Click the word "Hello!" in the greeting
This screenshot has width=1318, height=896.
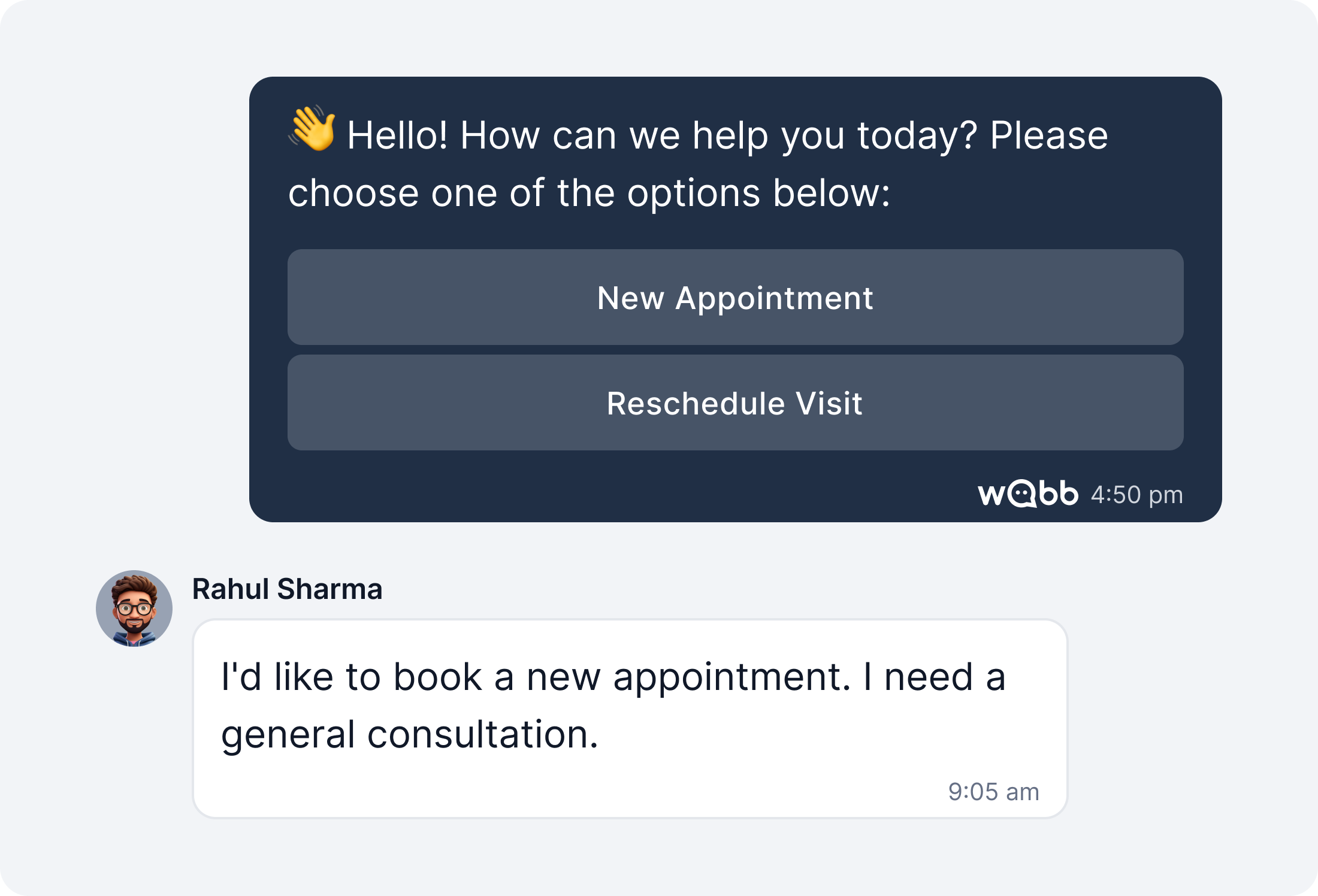click(x=397, y=135)
